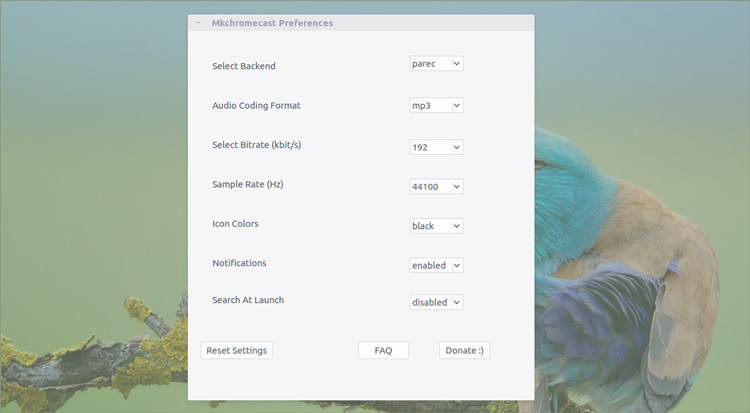
Task: Select the Select Bitrate (kbit/s) label
Action: tap(256, 145)
